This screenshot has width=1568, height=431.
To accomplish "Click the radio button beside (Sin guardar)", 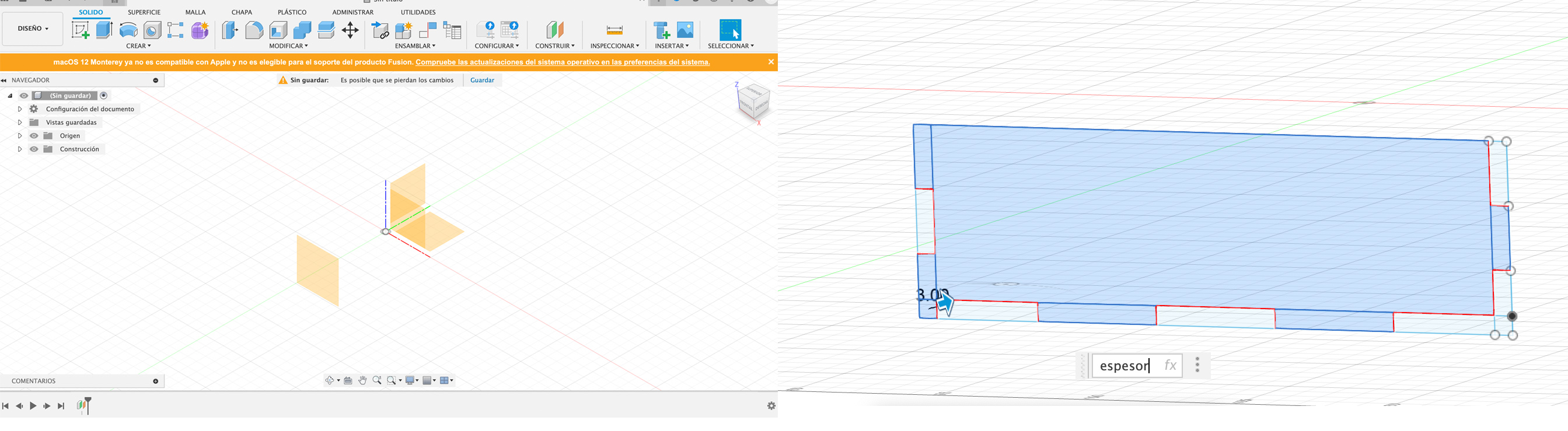I will point(103,96).
